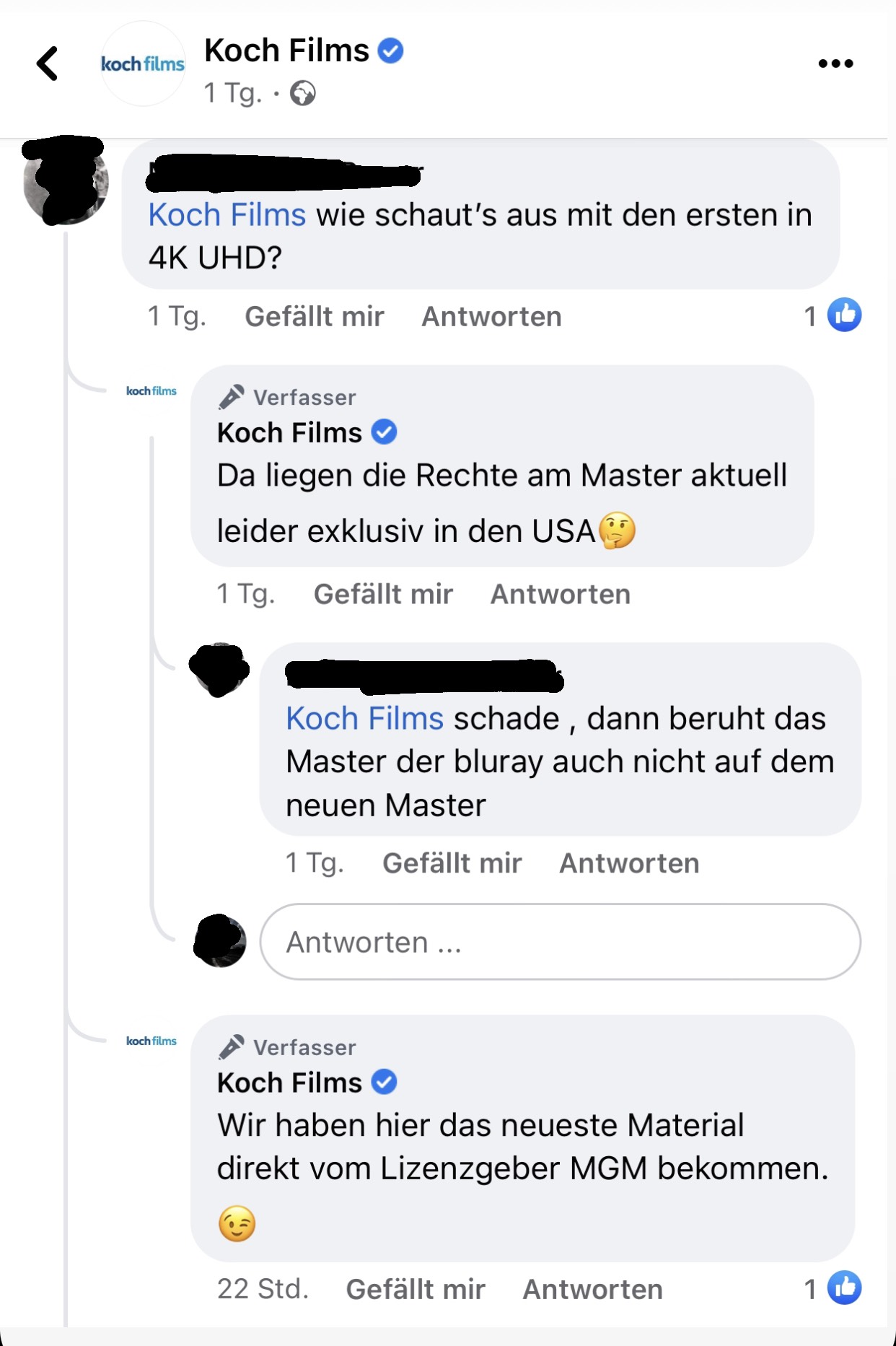This screenshot has height=1346, width=896.
Task: Focus the Antworten reply text field
Action: pos(560,942)
